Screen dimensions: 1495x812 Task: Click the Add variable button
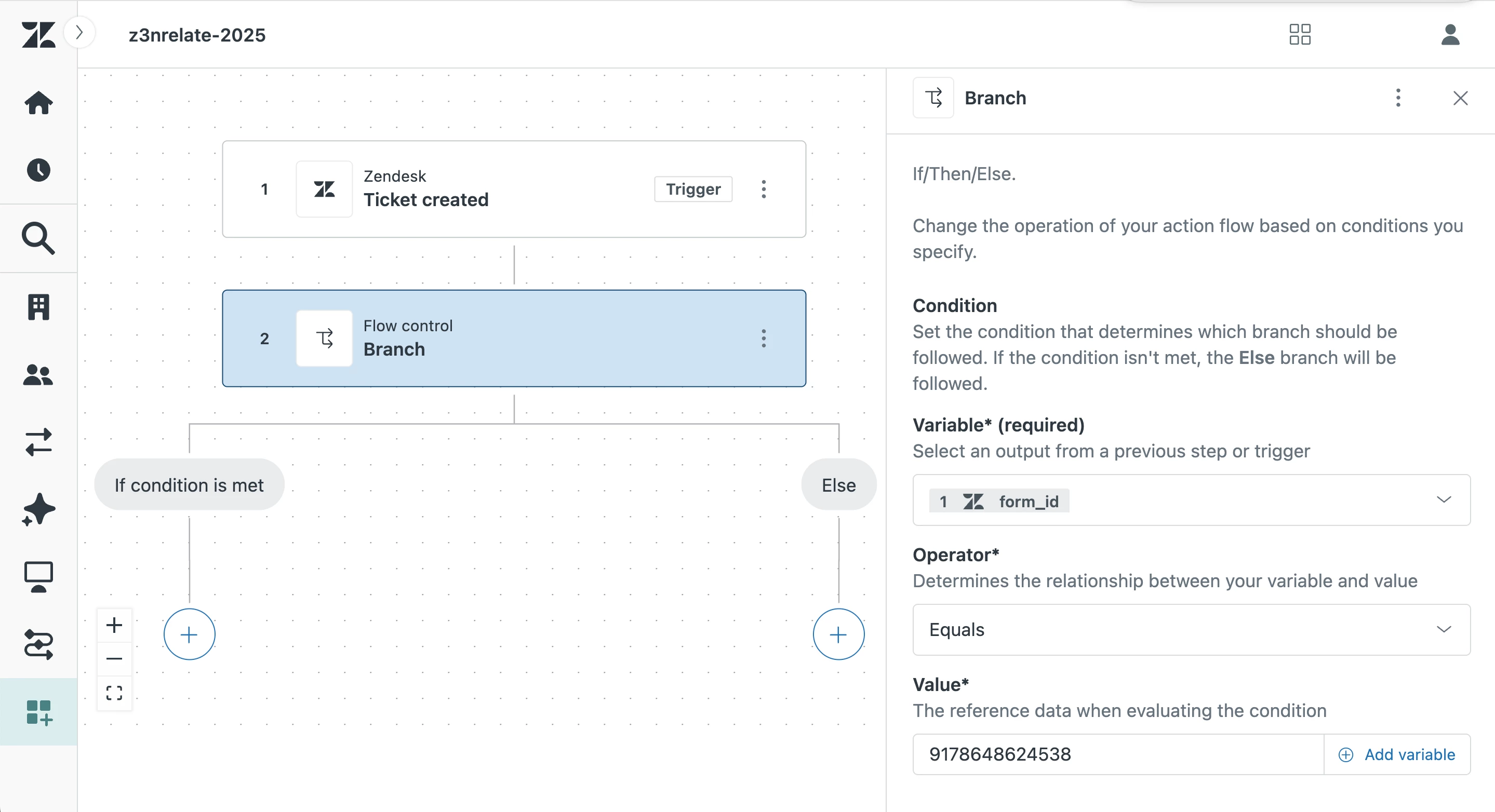pyautogui.click(x=1397, y=754)
